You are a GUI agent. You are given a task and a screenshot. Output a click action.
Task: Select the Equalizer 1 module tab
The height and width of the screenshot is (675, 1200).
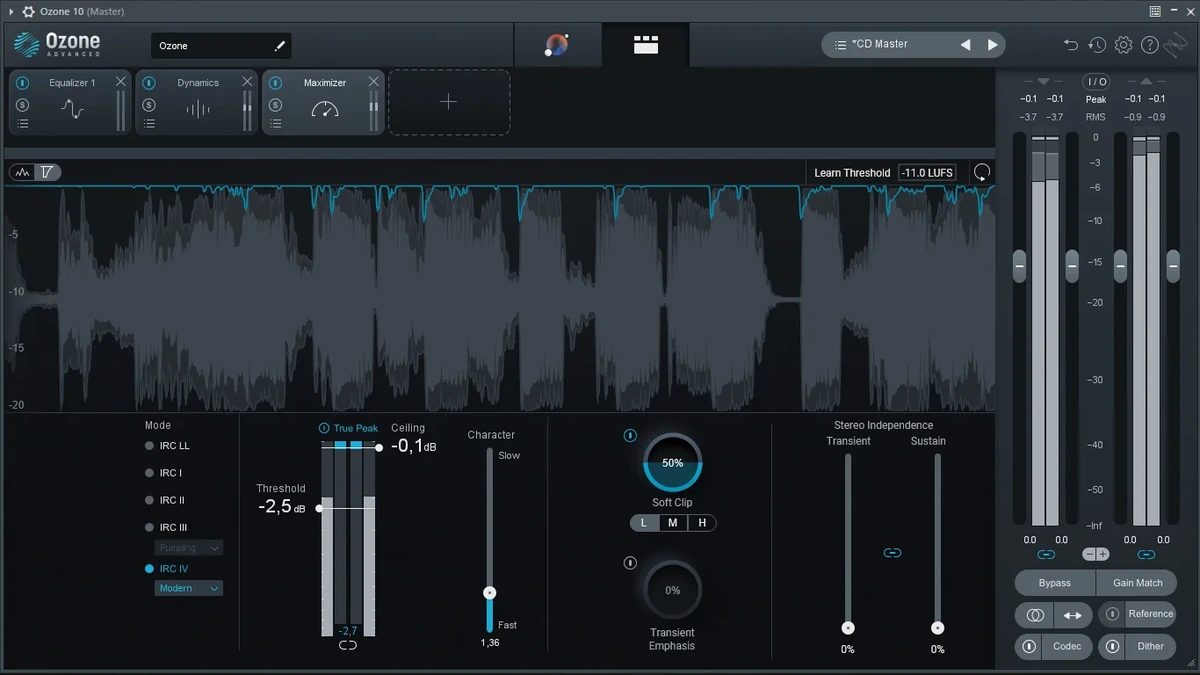click(72, 102)
